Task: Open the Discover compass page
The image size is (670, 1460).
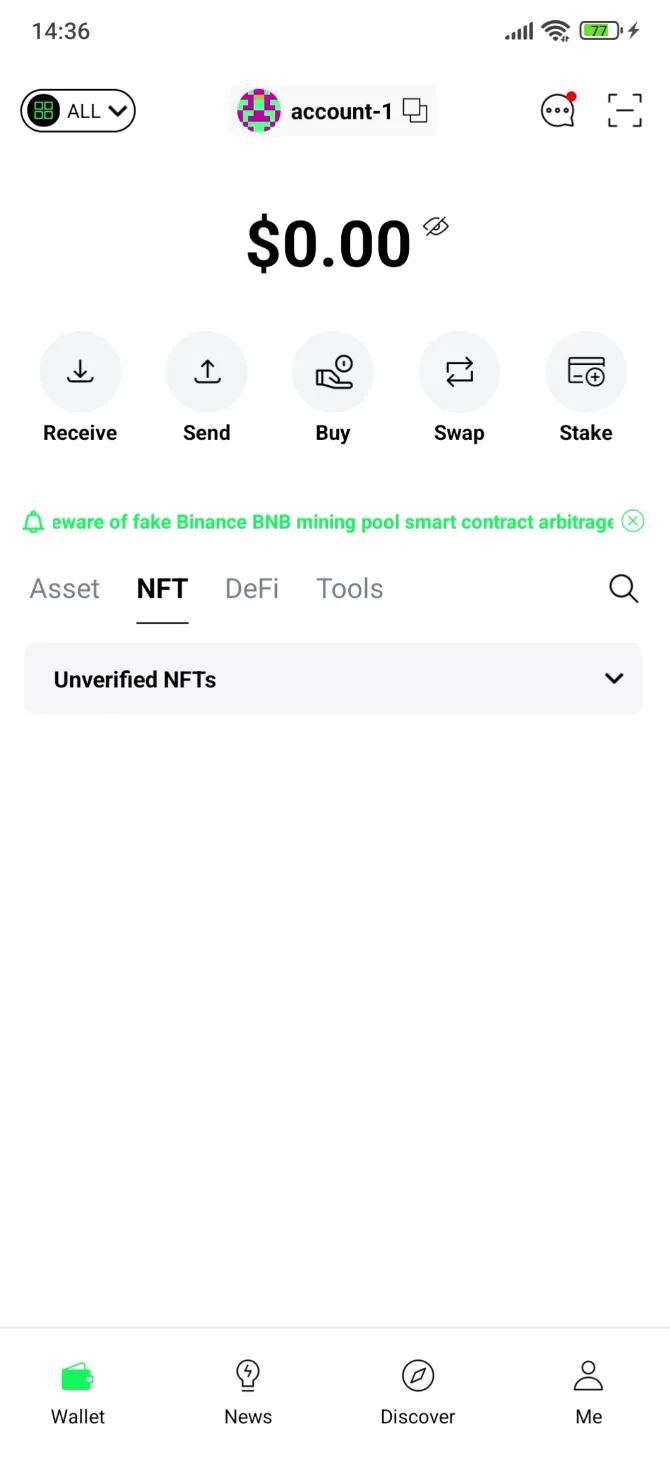Action: pyautogui.click(x=418, y=1390)
